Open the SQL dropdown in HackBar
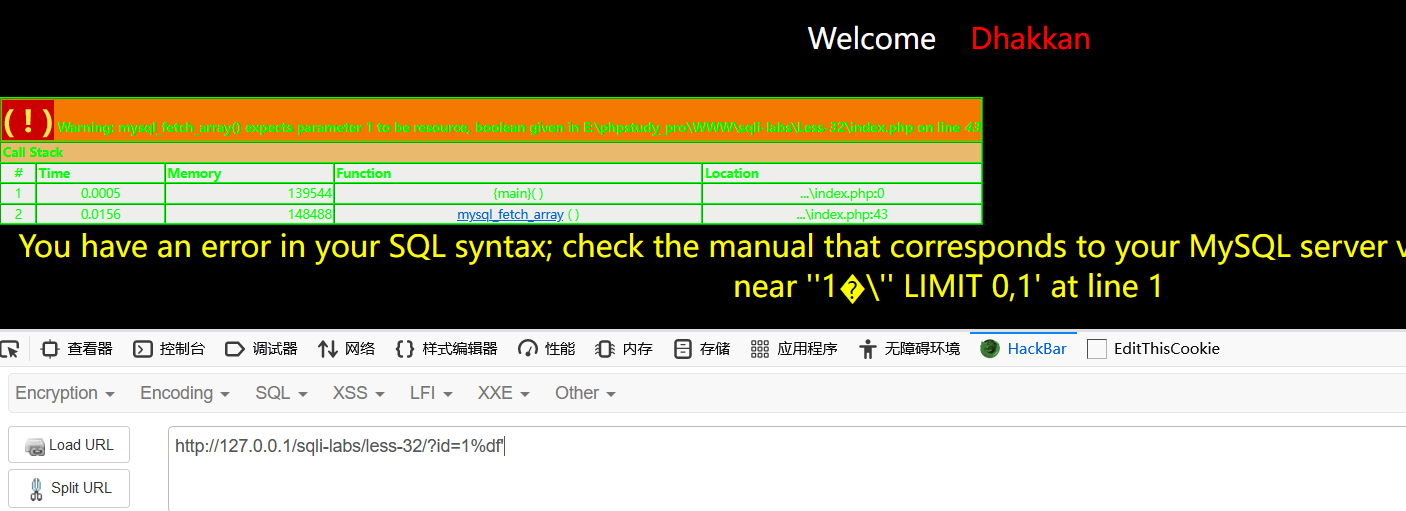 pyautogui.click(x=281, y=393)
